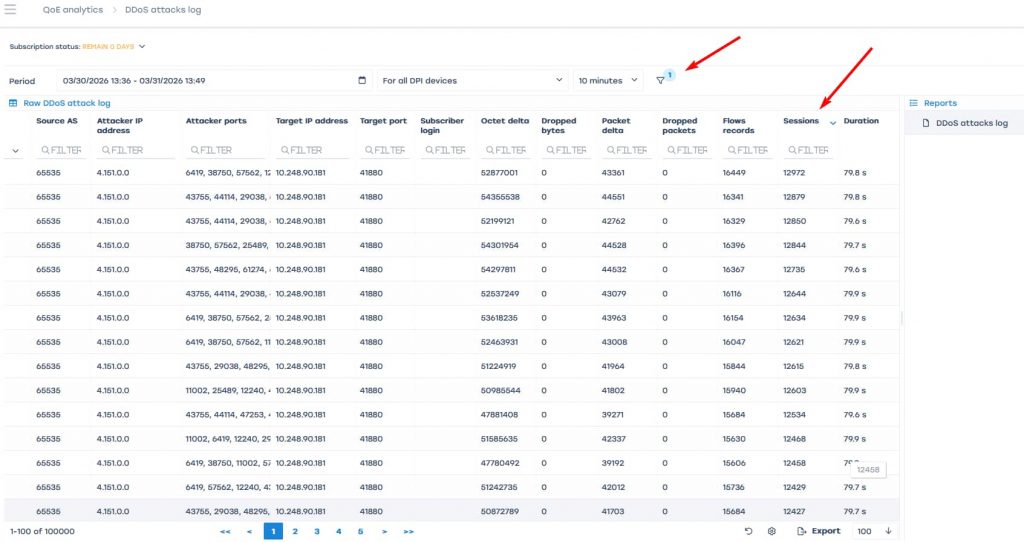Select DDoS attacks log report
1024x542 pixels.
(972, 123)
